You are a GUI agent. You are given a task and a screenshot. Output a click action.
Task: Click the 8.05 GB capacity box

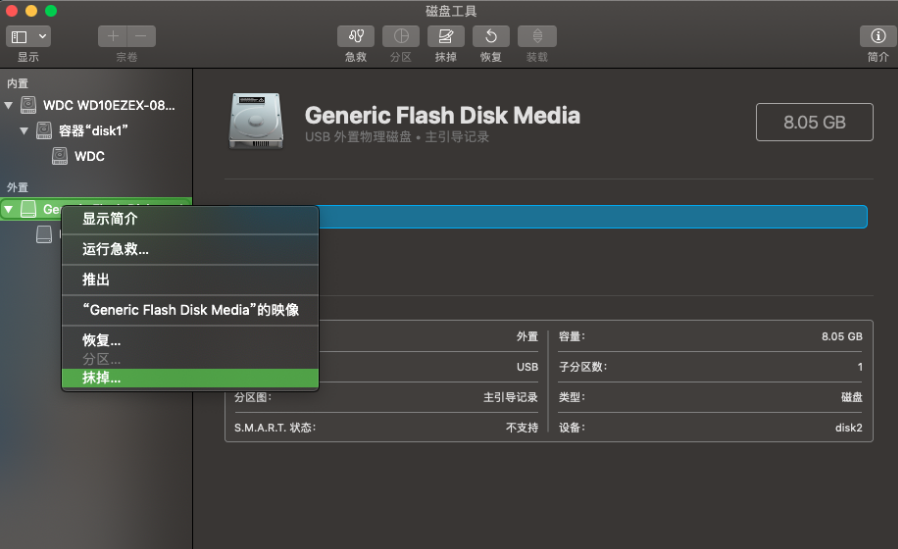(x=814, y=122)
